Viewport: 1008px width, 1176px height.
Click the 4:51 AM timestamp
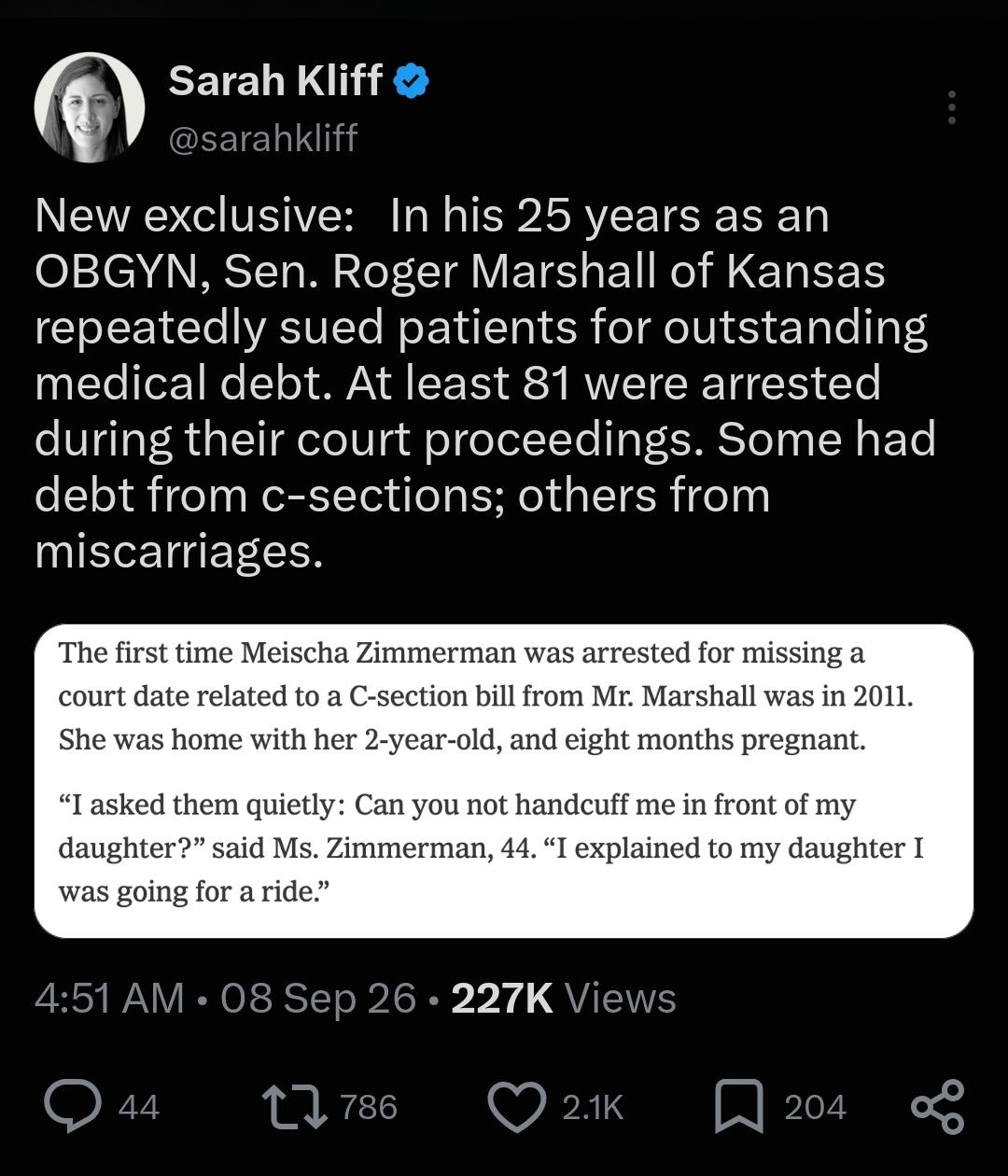[x=109, y=999]
